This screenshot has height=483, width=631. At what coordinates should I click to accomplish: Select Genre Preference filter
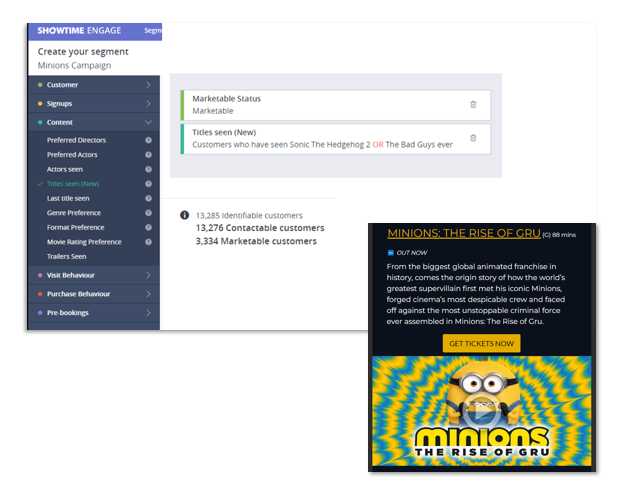point(74,213)
